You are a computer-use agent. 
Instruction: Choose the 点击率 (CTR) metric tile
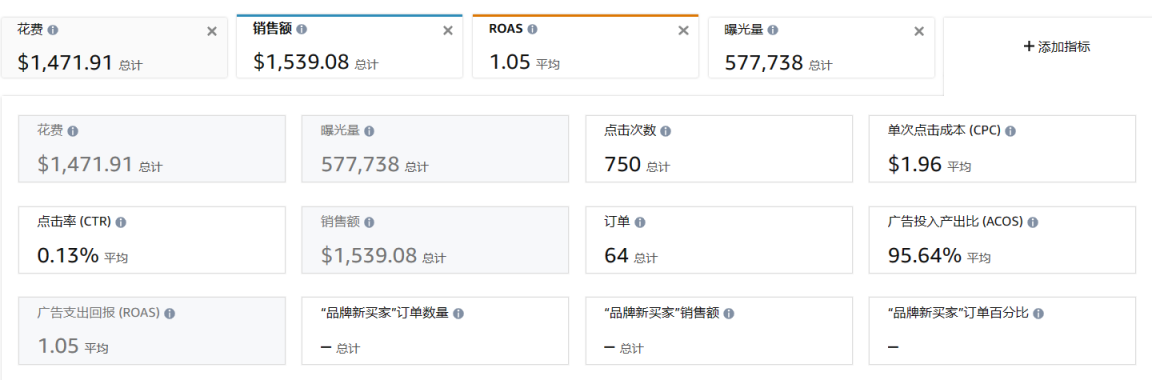coord(152,240)
